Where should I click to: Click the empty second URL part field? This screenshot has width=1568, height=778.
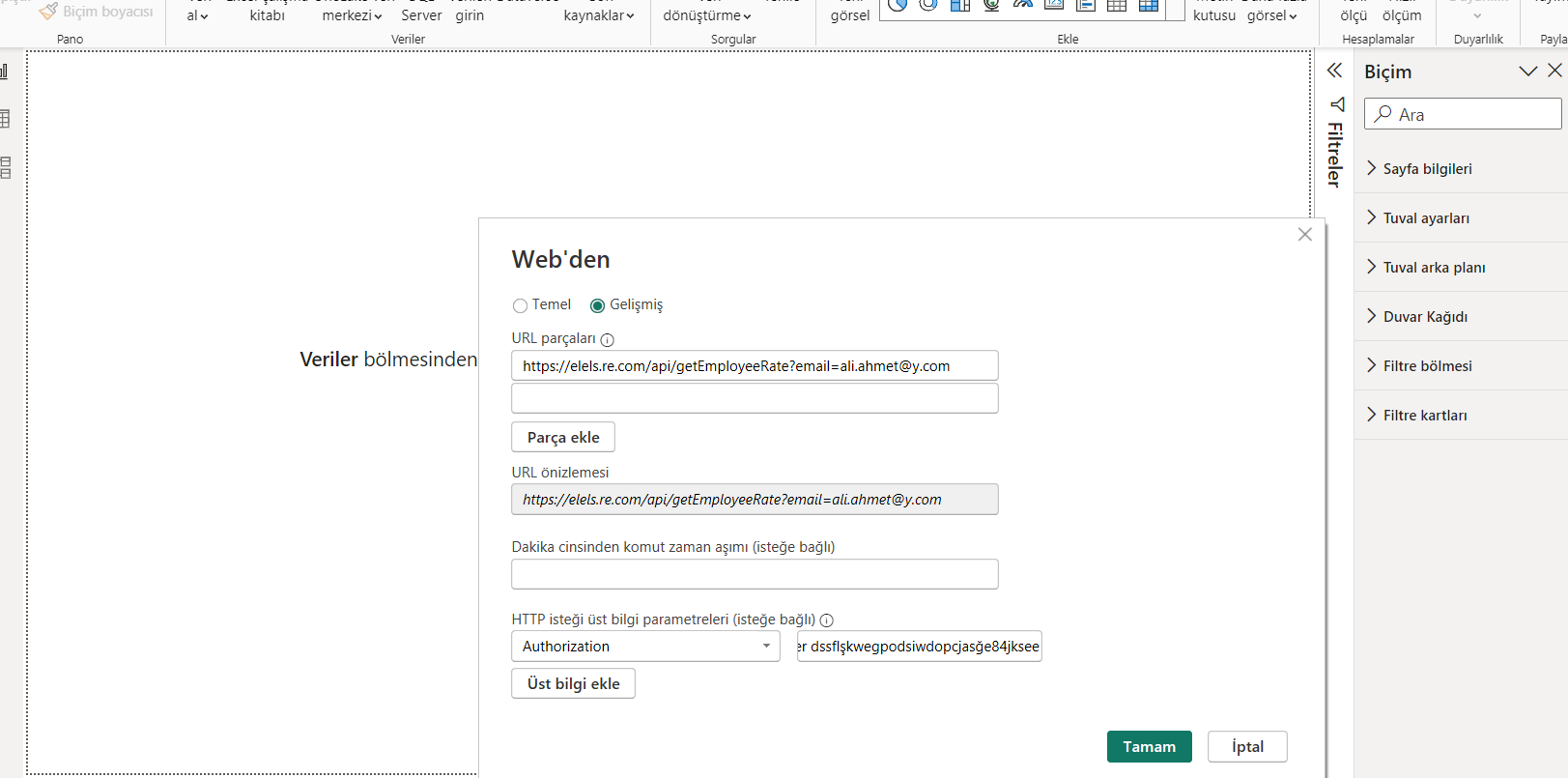(x=755, y=398)
